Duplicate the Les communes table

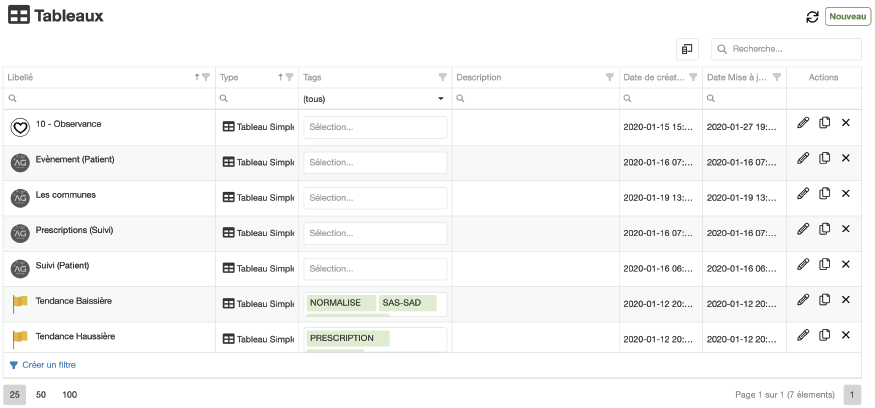tap(824, 194)
